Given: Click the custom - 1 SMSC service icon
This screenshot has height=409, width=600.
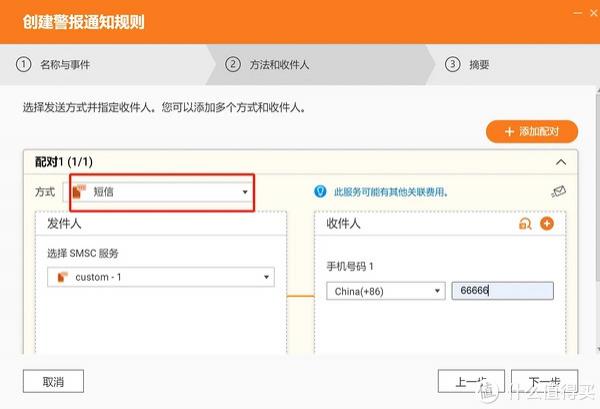Looking at the screenshot, I should click(x=61, y=277).
